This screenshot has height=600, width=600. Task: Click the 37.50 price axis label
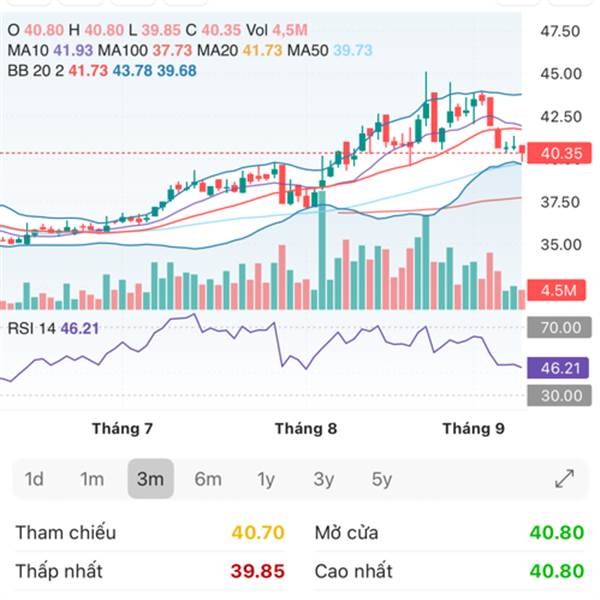click(x=560, y=202)
